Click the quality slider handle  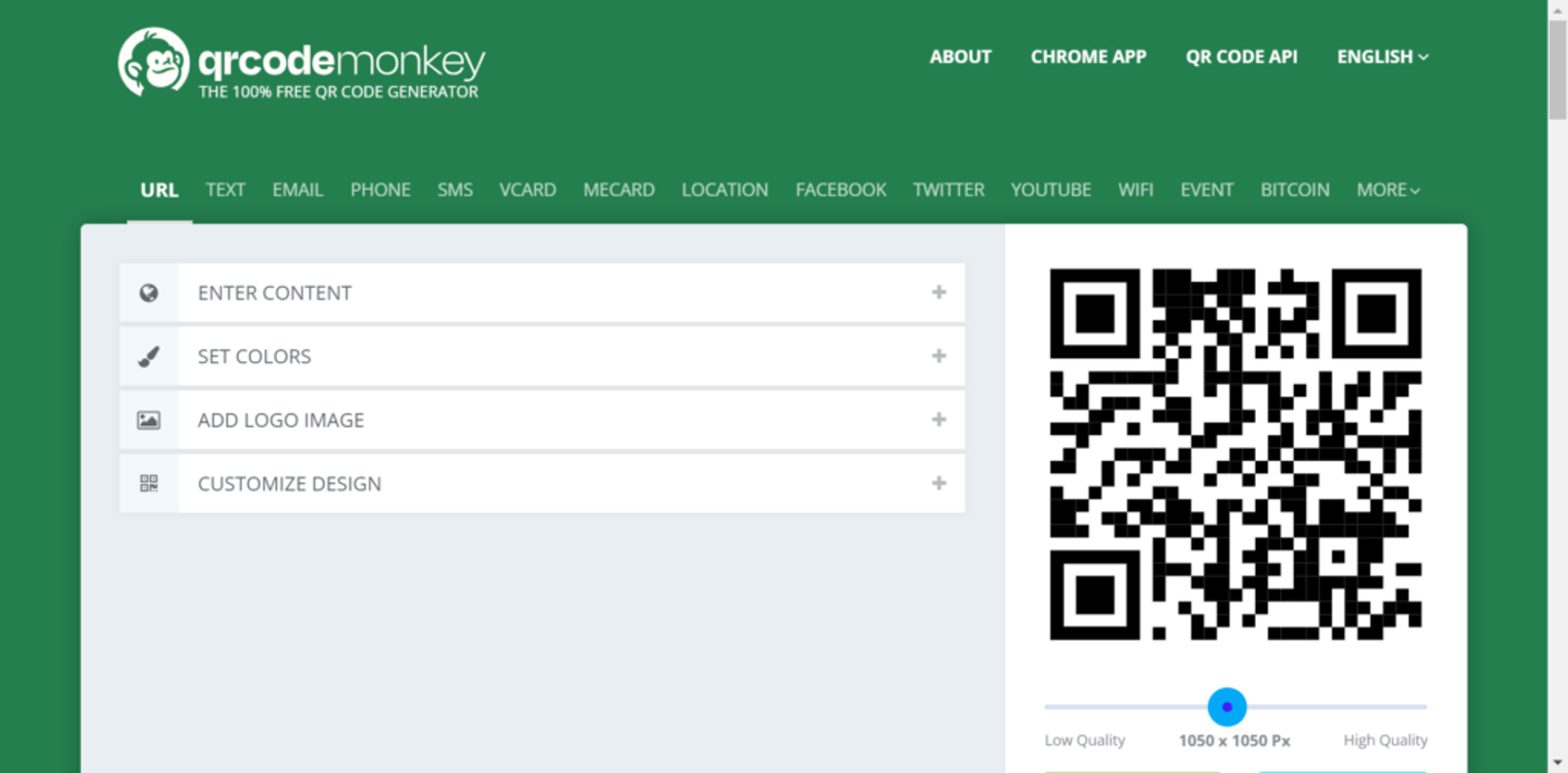point(1227,707)
